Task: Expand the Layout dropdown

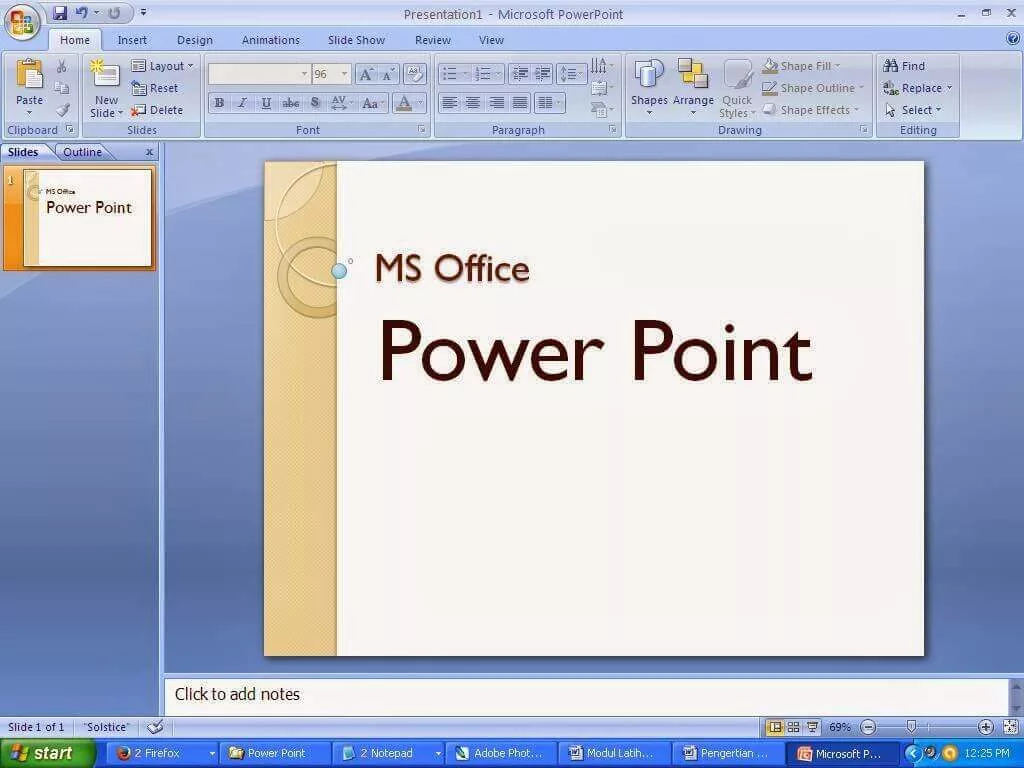Action: tap(162, 66)
